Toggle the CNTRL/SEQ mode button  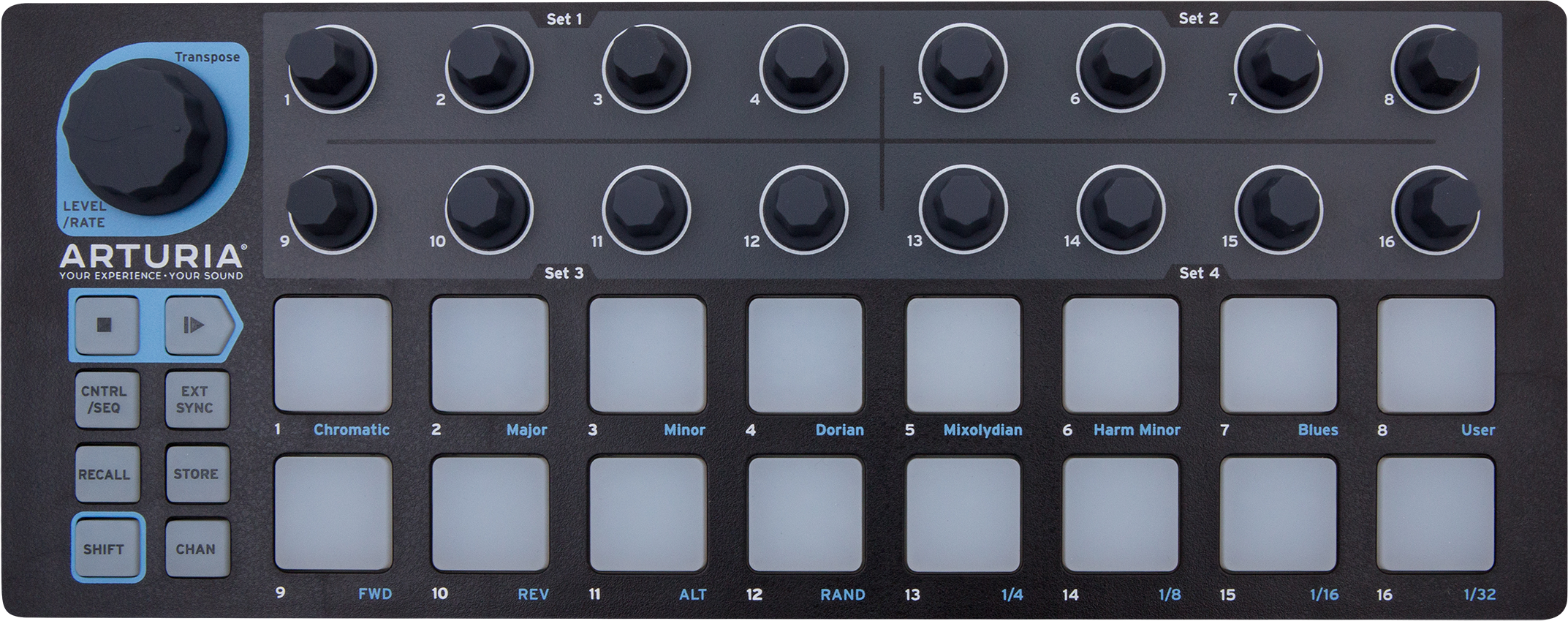click(106, 399)
